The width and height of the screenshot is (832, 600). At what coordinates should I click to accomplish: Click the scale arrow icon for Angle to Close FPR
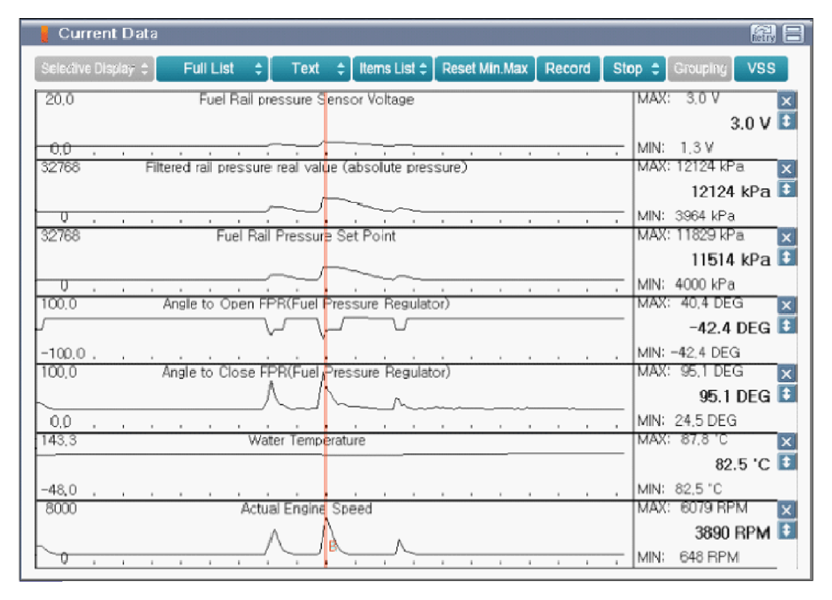[786, 394]
